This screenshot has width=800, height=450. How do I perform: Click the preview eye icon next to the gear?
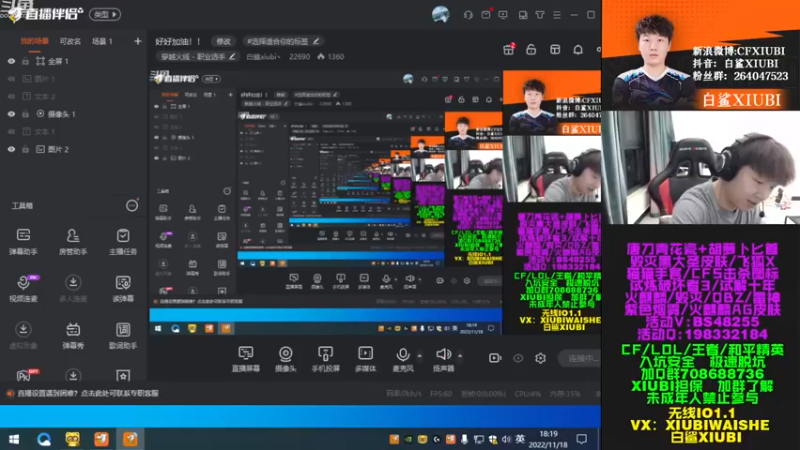point(518,358)
